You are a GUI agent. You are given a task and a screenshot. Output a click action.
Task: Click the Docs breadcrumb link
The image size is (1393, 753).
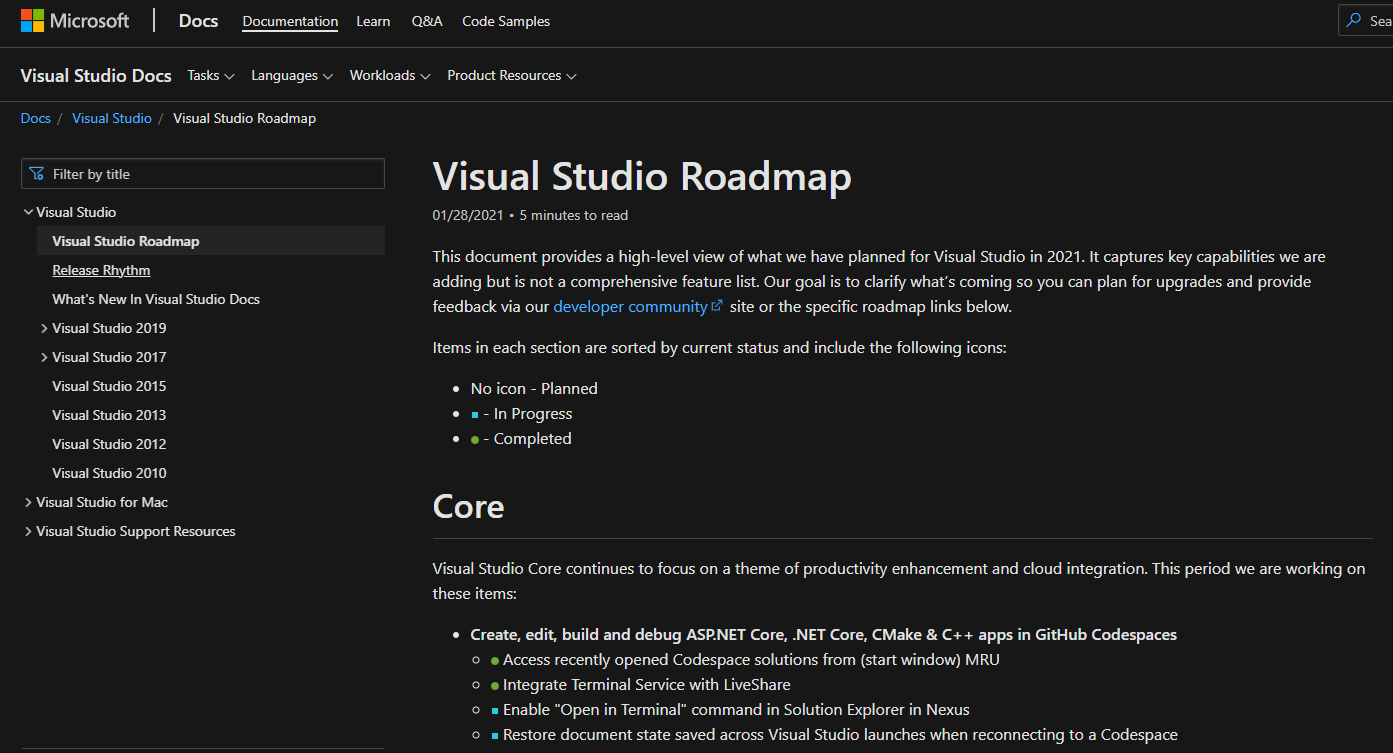(x=36, y=118)
